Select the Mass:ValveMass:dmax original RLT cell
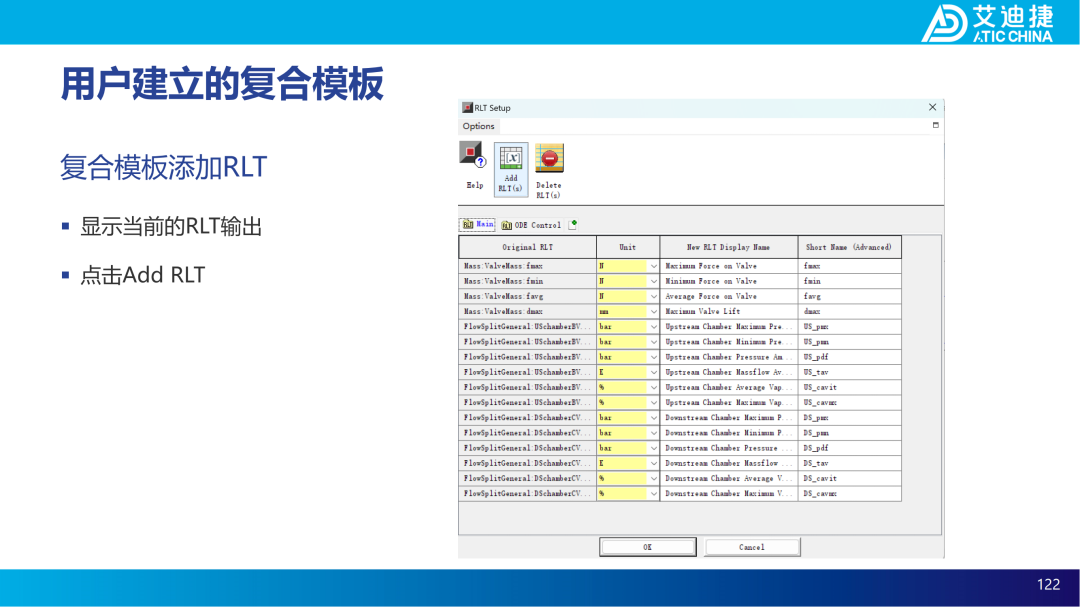Viewport: 1080px width, 607px height. [528, 311]
